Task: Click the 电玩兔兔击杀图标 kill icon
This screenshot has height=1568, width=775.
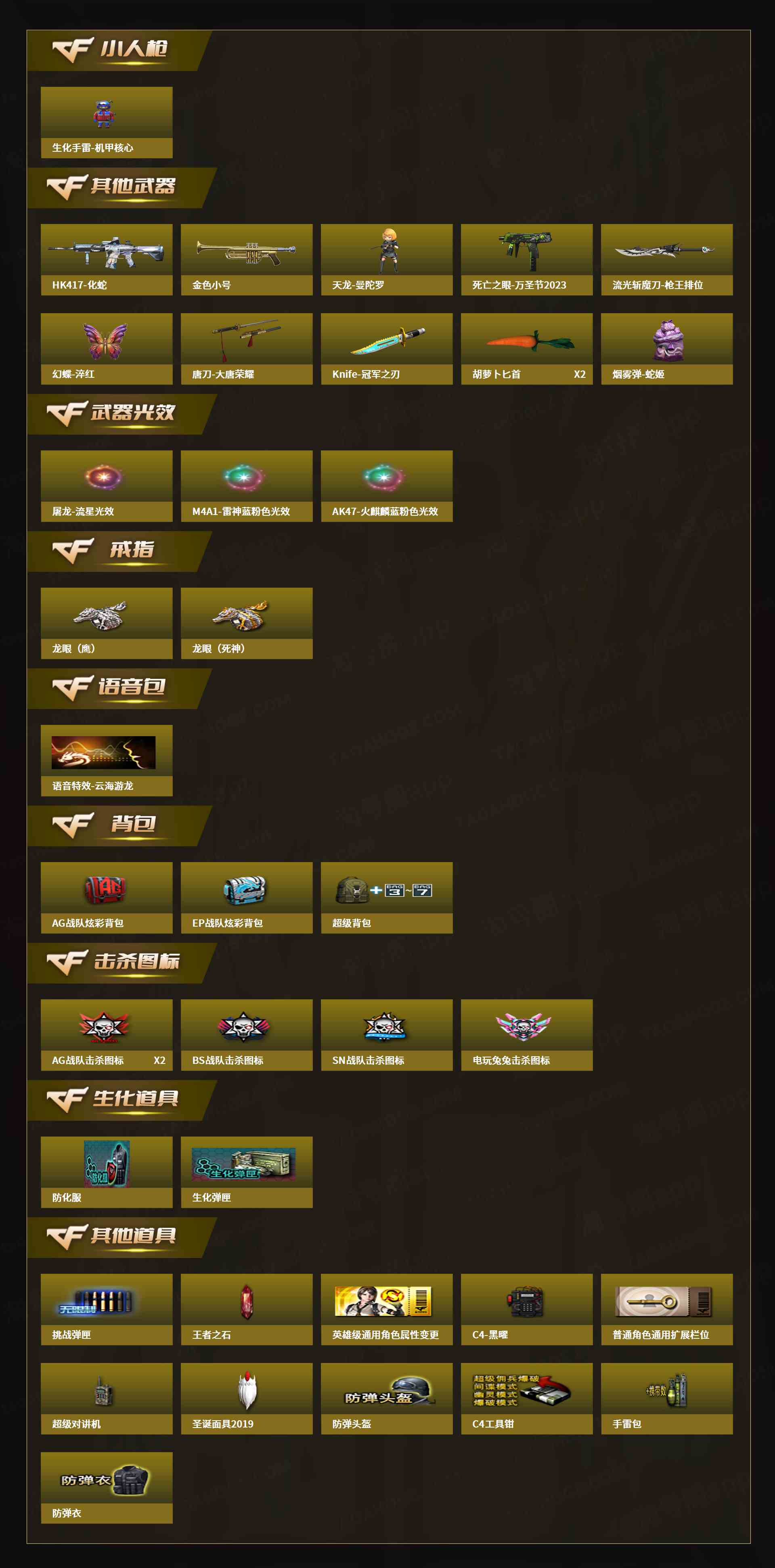Action: tap(524, 1026)
